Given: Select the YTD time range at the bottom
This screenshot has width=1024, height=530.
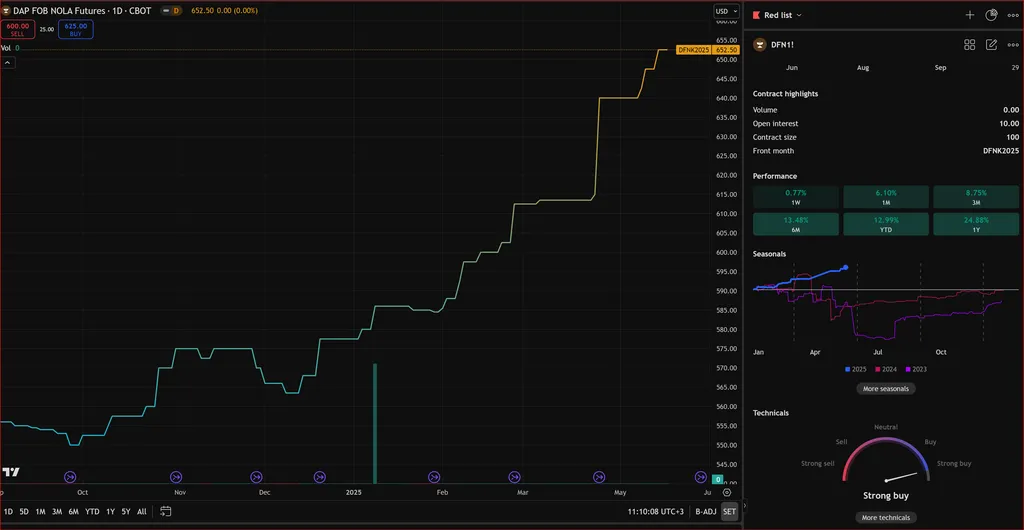Looking at the screenshot, I should point(92,512).
